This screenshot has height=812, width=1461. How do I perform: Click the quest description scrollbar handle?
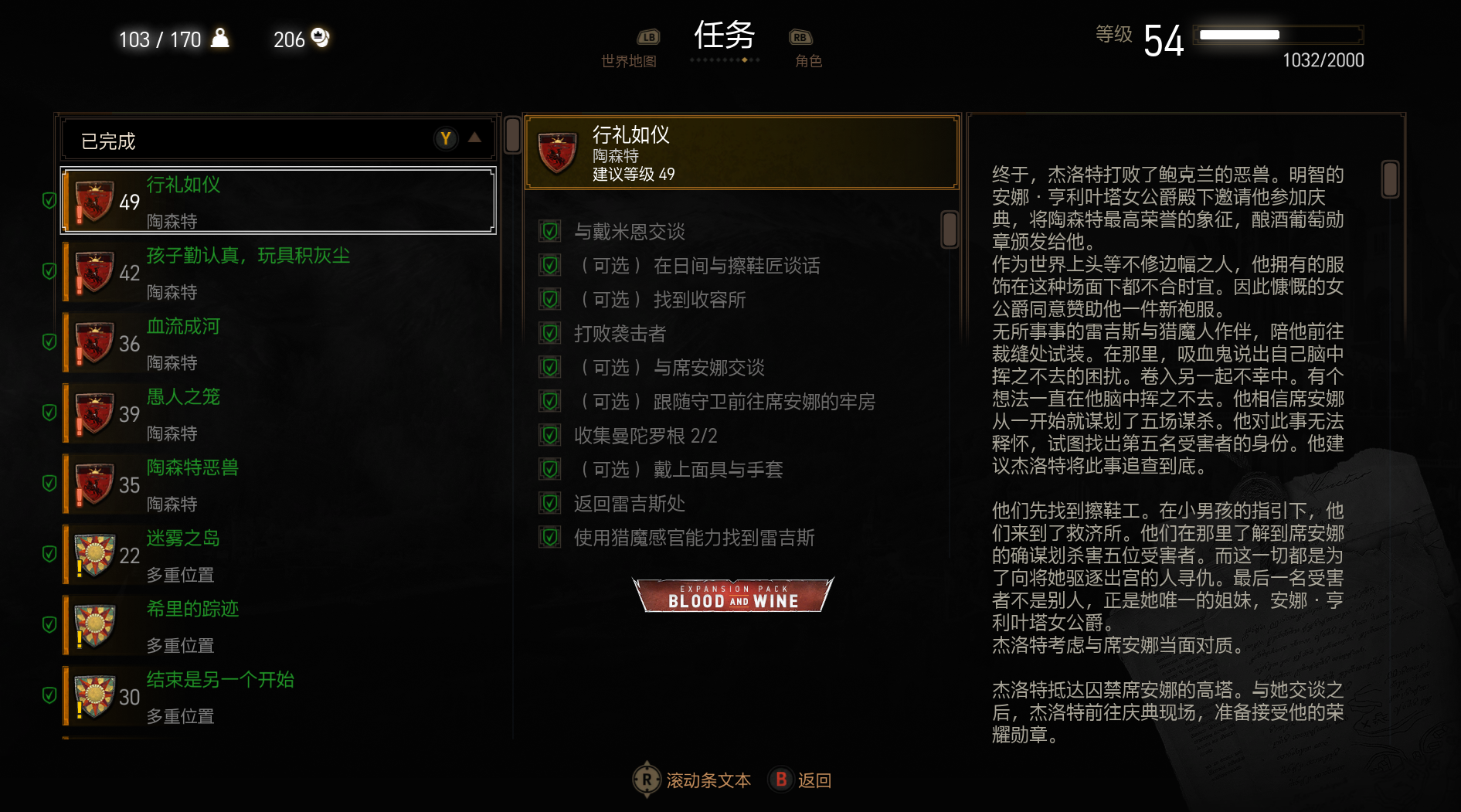[x=1390, y=178]
